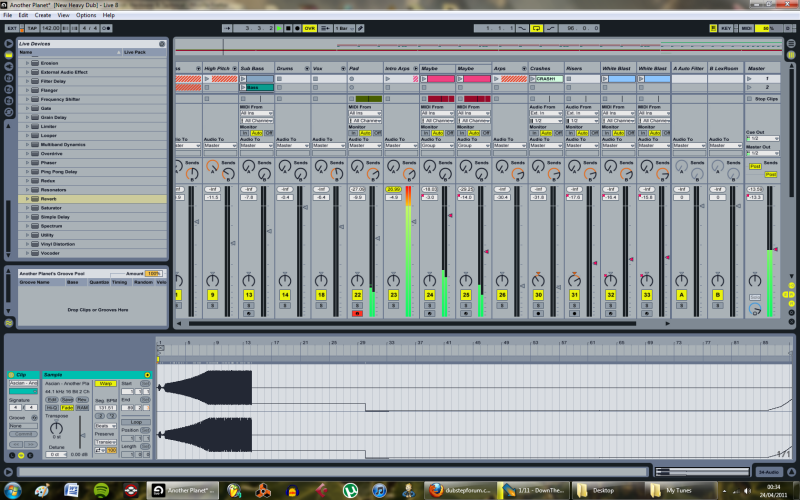Open the warp mode Beats dropdown
Viewport: 800px width, 500px height.
pos(106,426)
